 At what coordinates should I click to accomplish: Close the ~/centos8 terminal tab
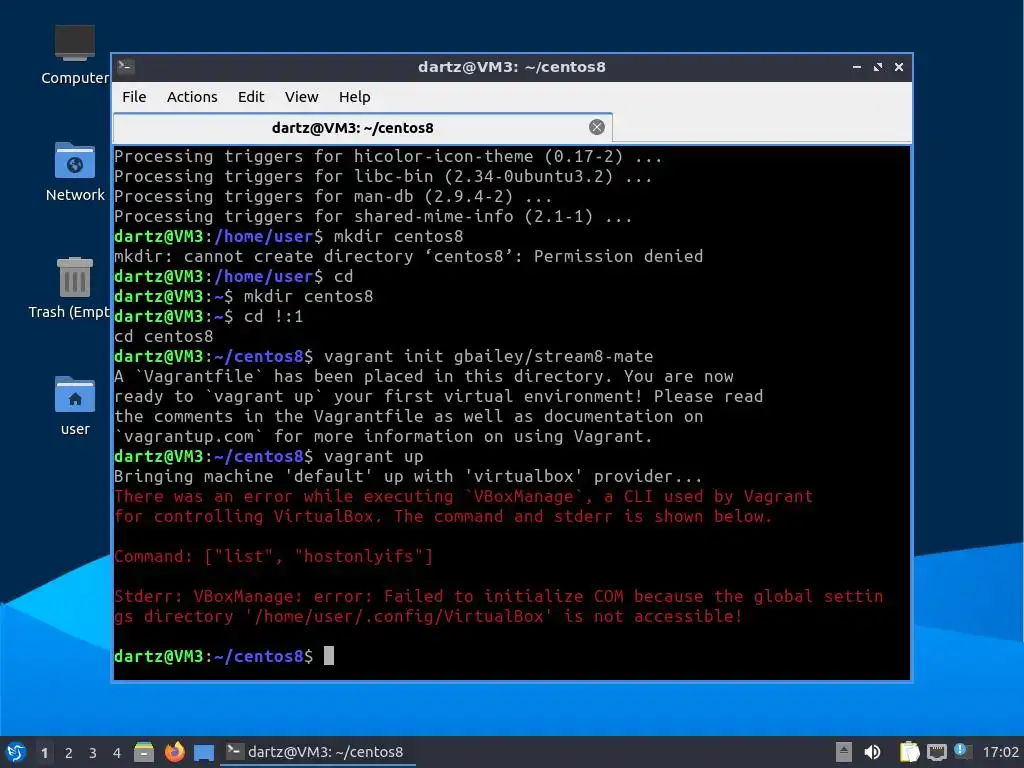coord(596,127)
